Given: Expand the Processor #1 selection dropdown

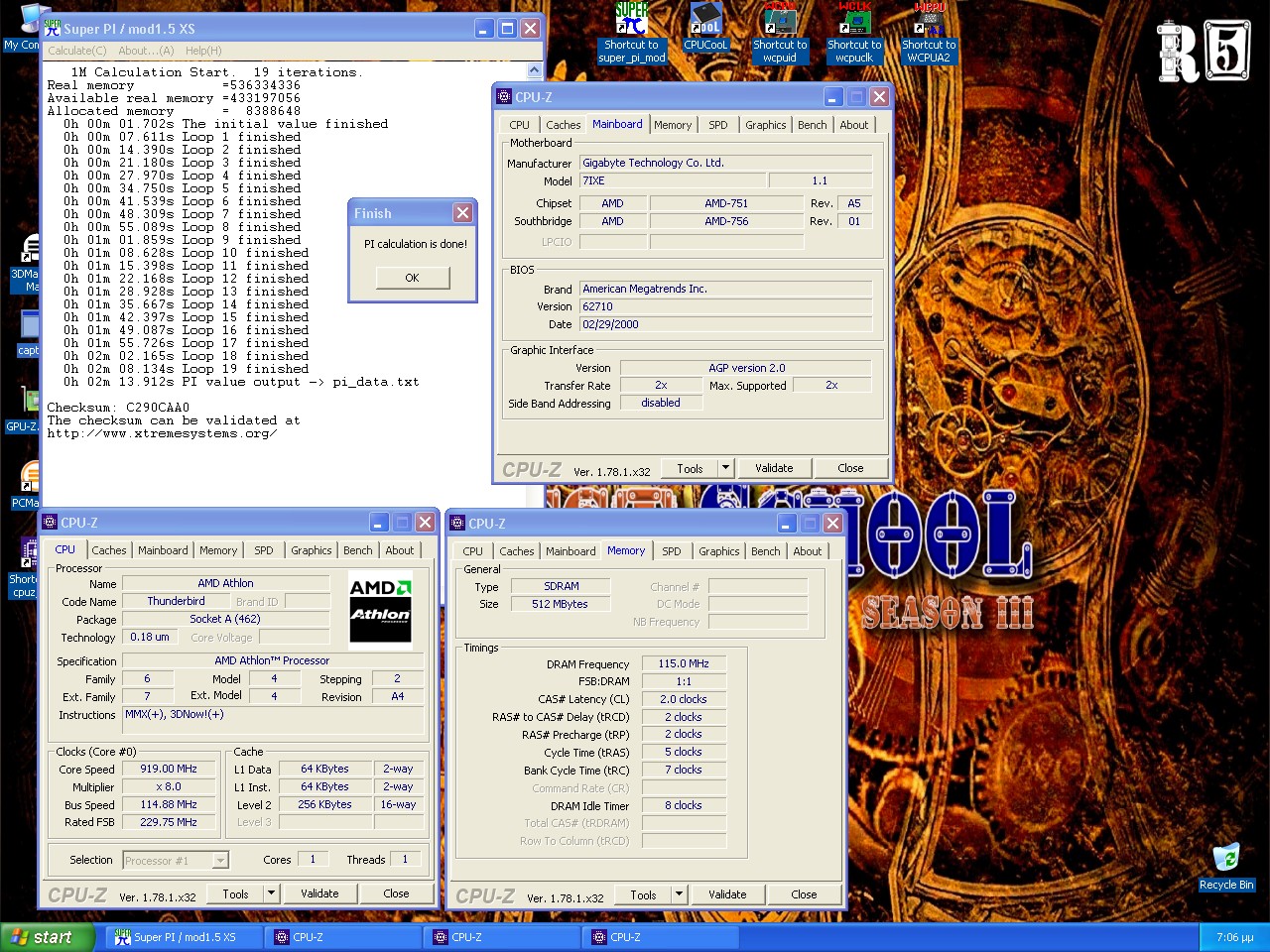Looking at the screenshot, I should click(220, 861).
